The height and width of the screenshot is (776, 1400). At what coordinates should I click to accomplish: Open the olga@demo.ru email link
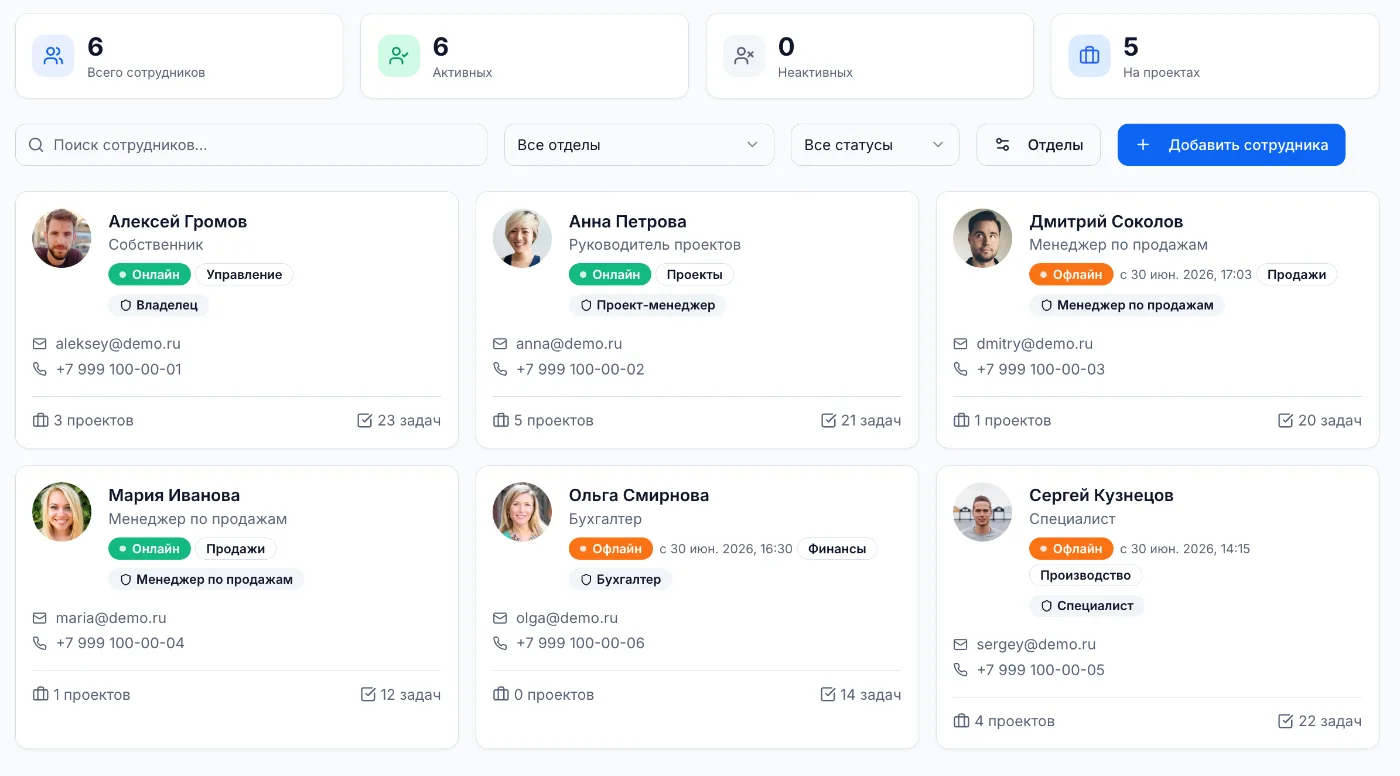click(567, 618)
